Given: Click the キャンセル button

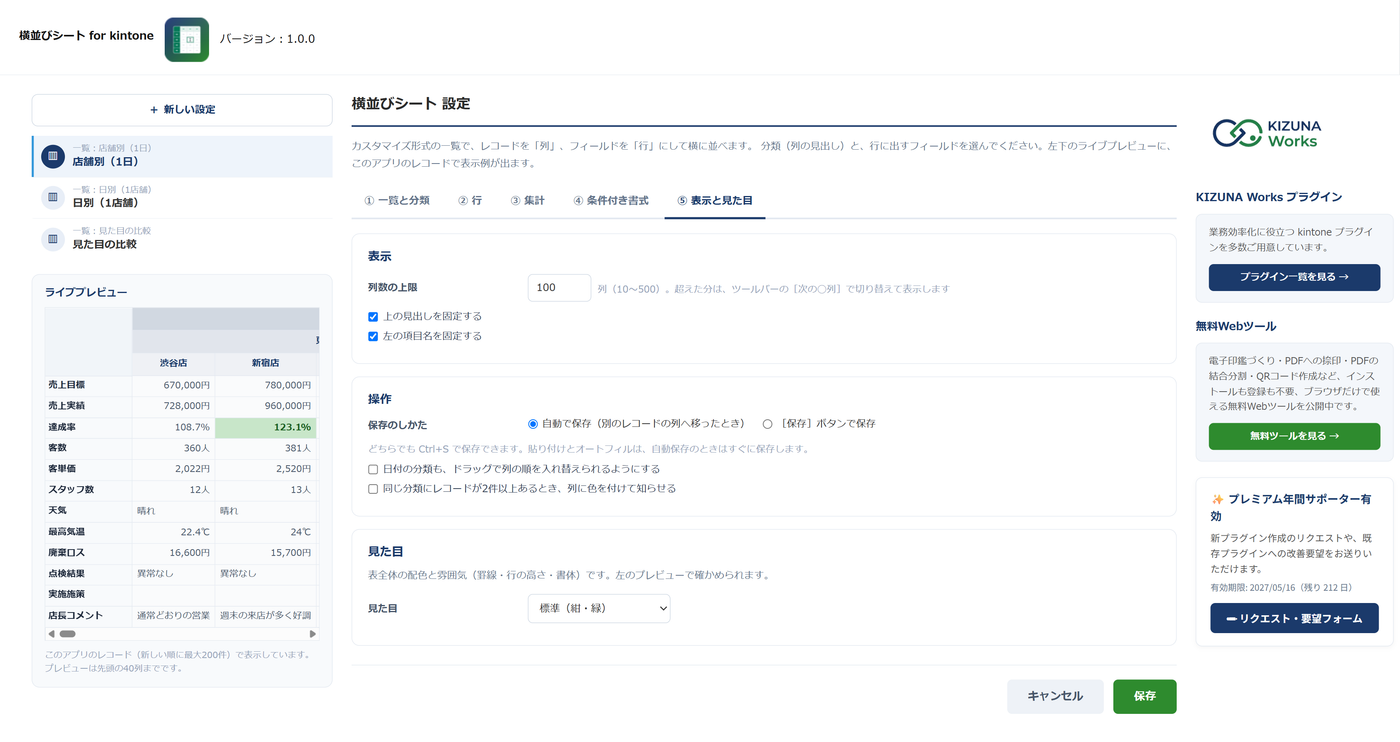Looking at the screenshot, I should (1055, 696).
